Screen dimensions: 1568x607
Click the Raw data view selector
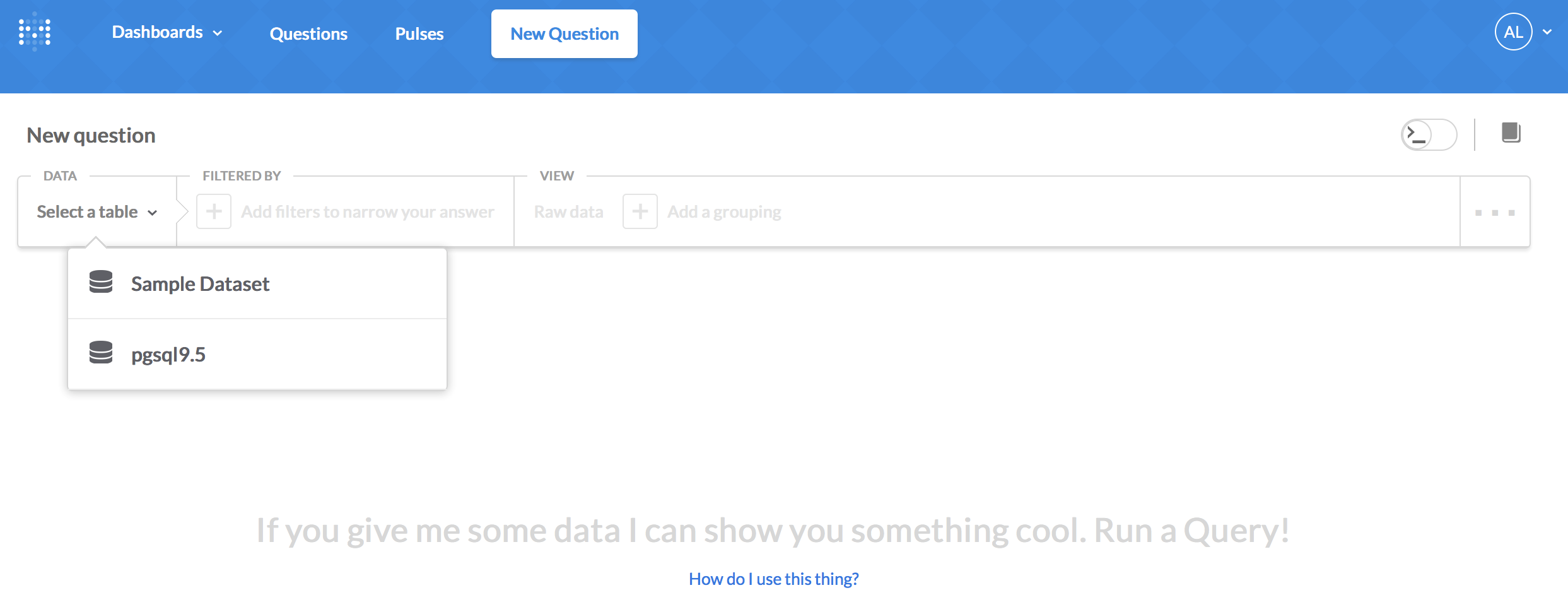coord(568,212)
